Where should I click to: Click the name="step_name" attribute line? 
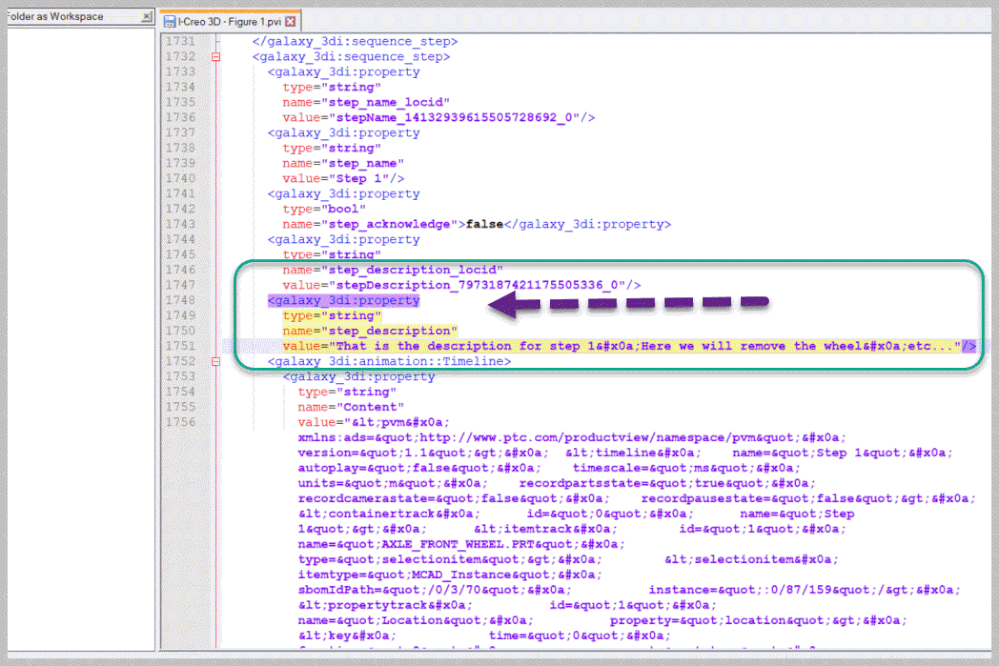coord(342,163)
